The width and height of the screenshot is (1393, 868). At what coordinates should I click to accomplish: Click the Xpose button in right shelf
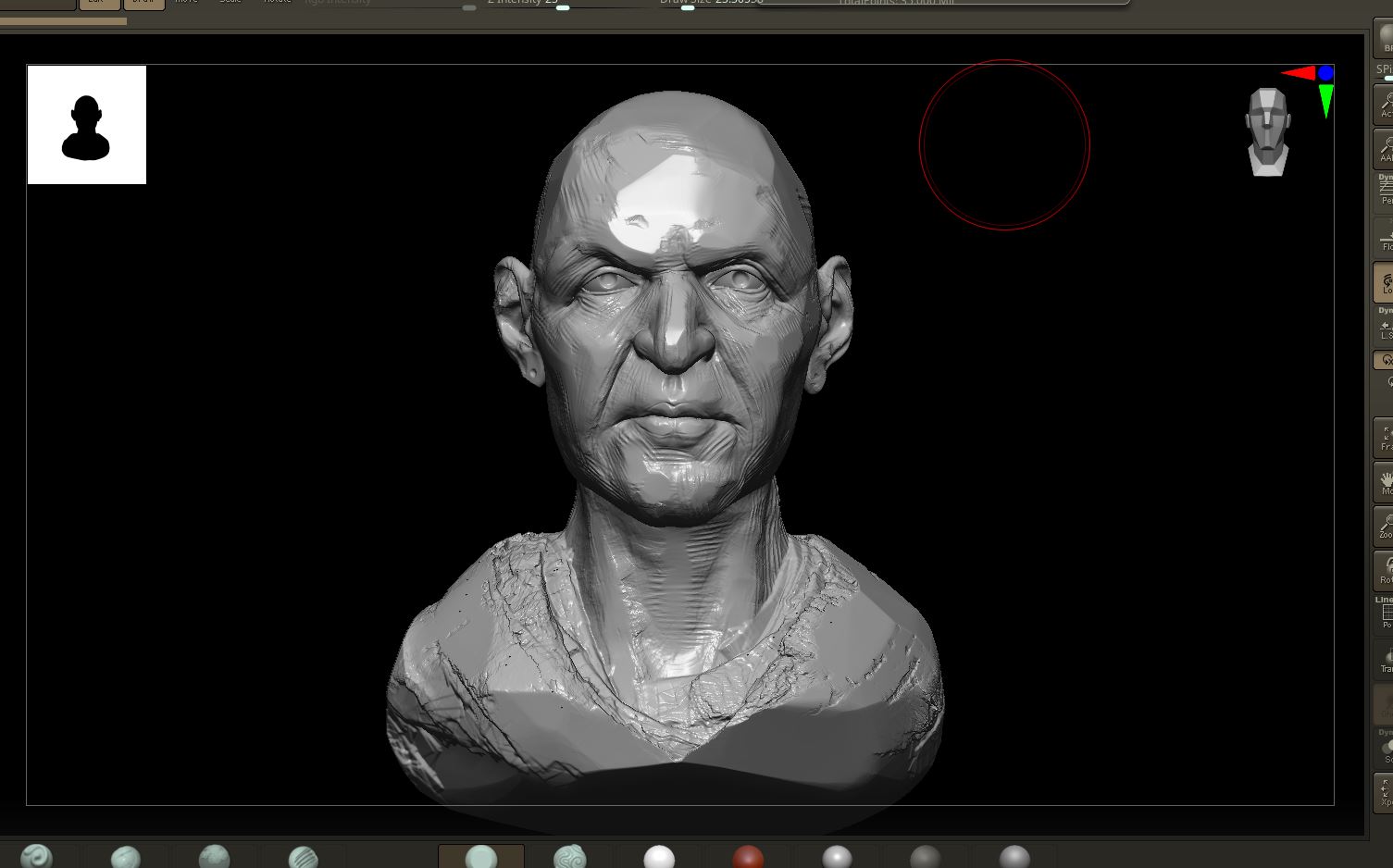(x=1384, y=794)
